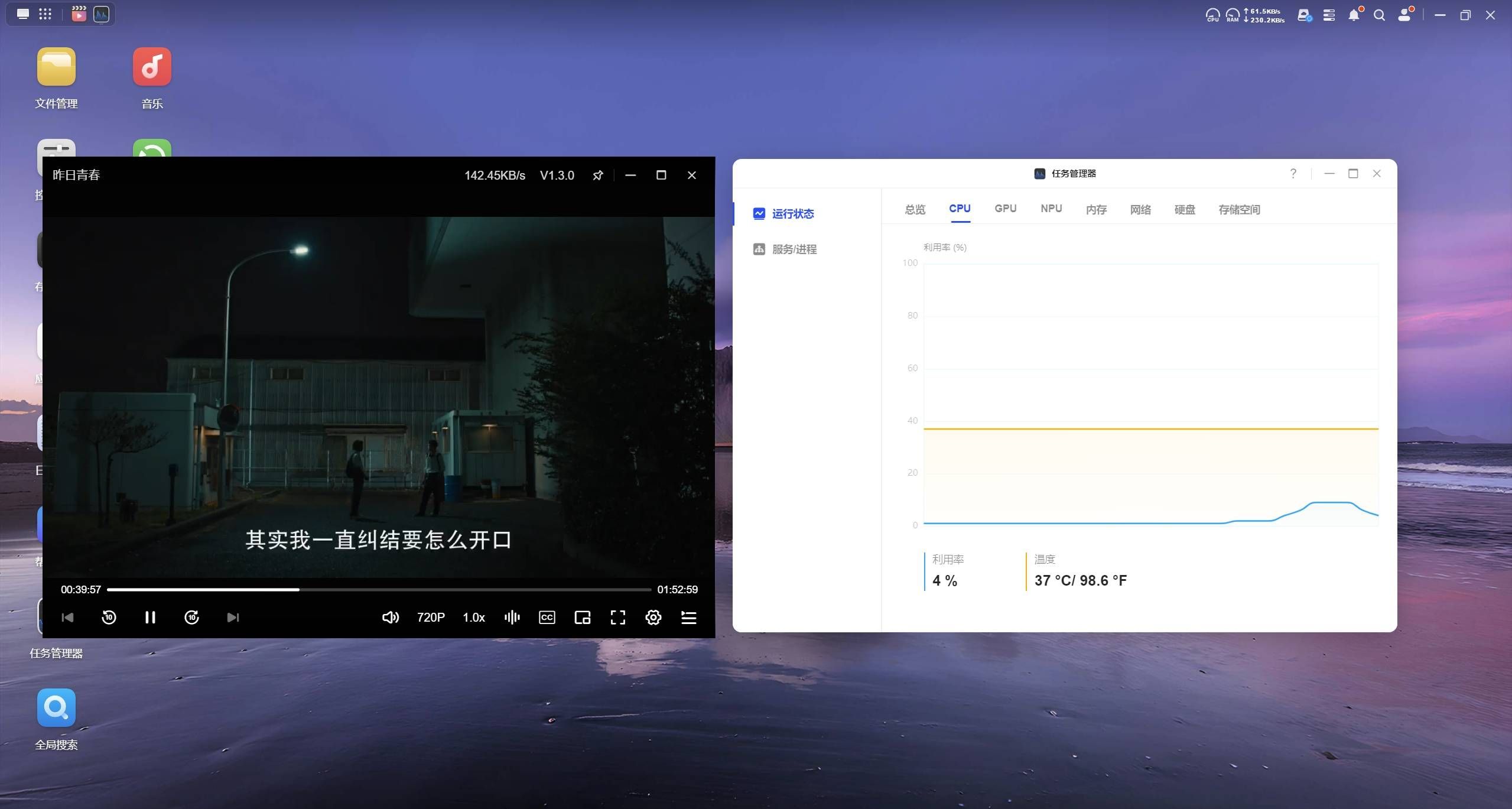The width and height of the screenshot is (1512, 809).
Task: Open audio track selector icon
Action: [x=512, y=618]
